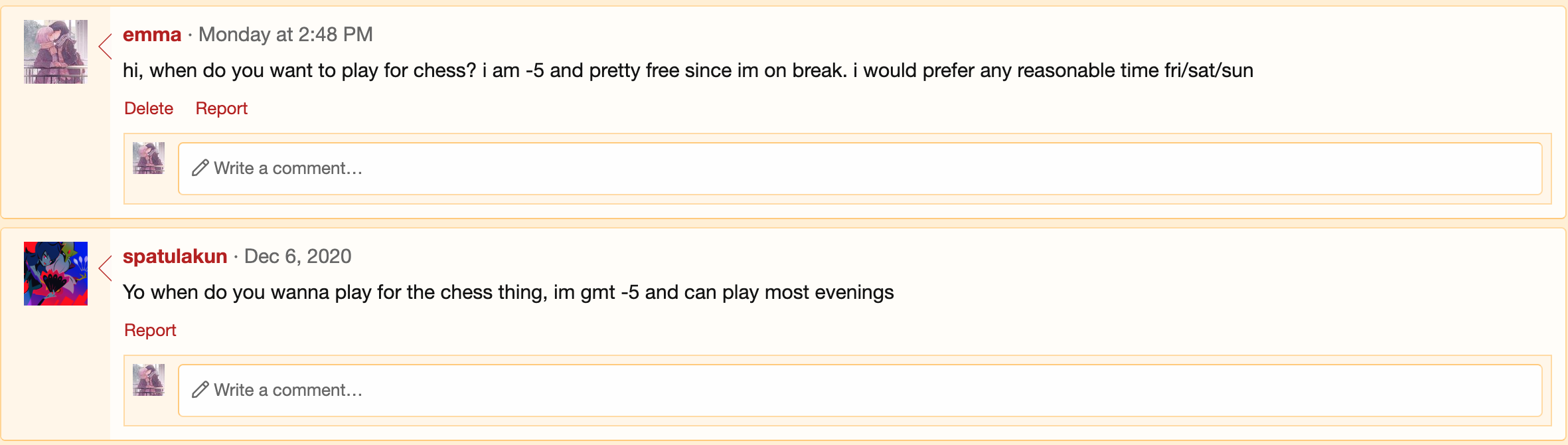The width and height of the screenshot is (1568, 445).
Task: Open emma's profile via username link
Action: (x=152, y=35)
